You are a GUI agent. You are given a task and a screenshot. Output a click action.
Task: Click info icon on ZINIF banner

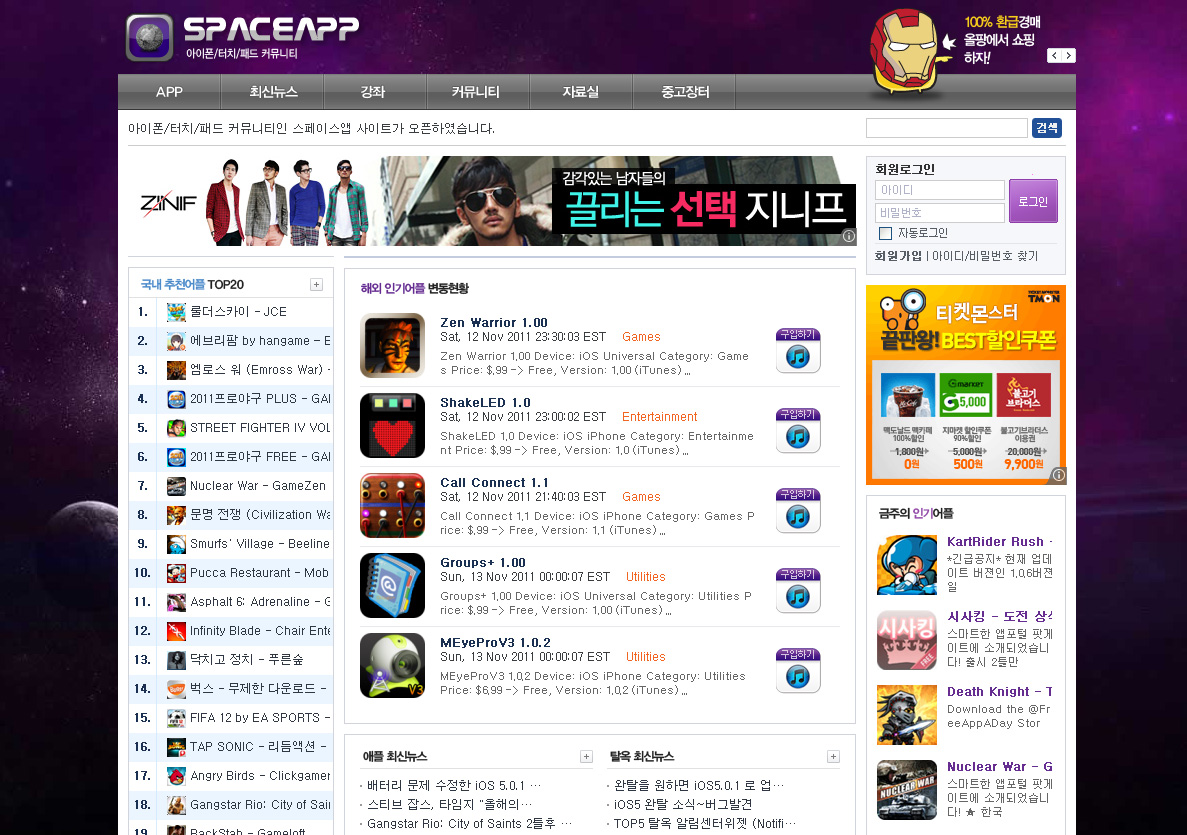pos(849,236)
